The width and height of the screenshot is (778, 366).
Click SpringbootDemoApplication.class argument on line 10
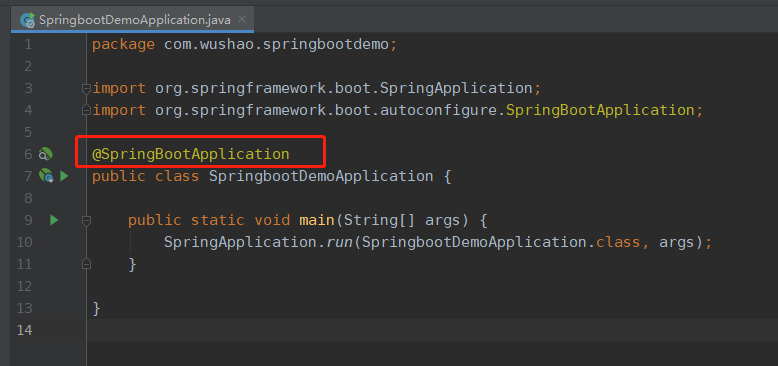point(502,242)
